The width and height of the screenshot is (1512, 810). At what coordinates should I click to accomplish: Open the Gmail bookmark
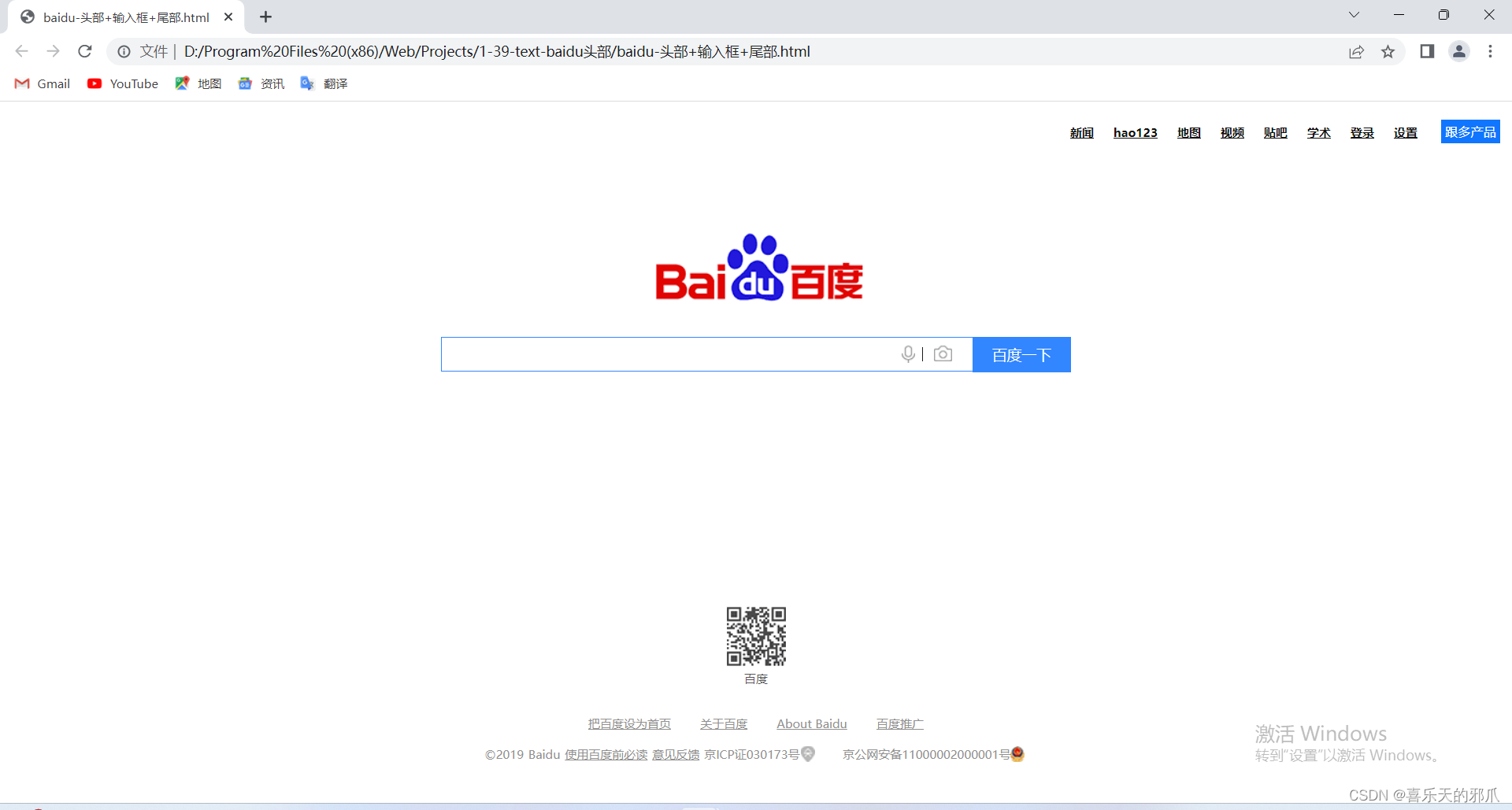coord(43,83)
